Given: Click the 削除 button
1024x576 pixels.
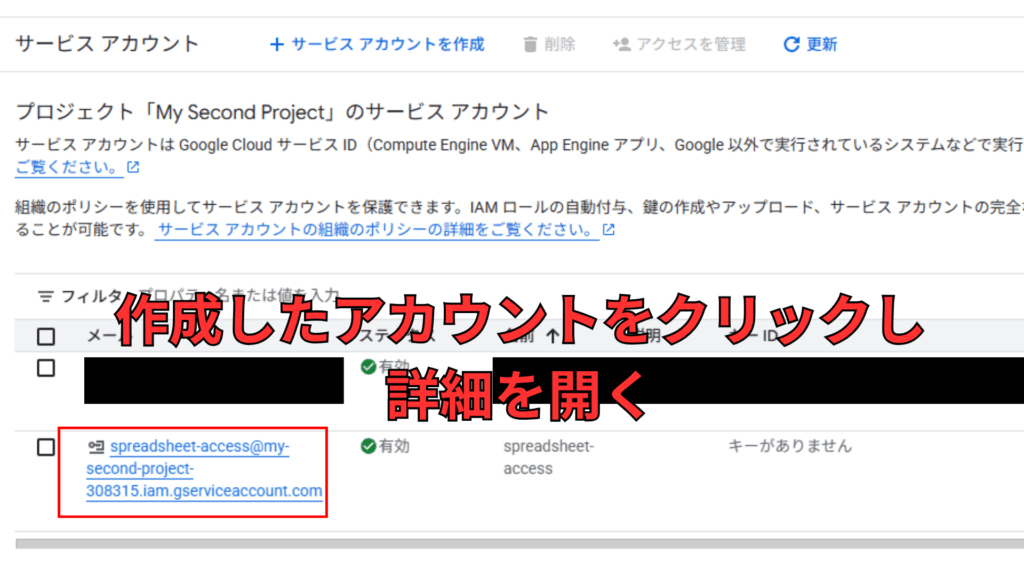Looking at the screenshot, I should coord(549,44).
